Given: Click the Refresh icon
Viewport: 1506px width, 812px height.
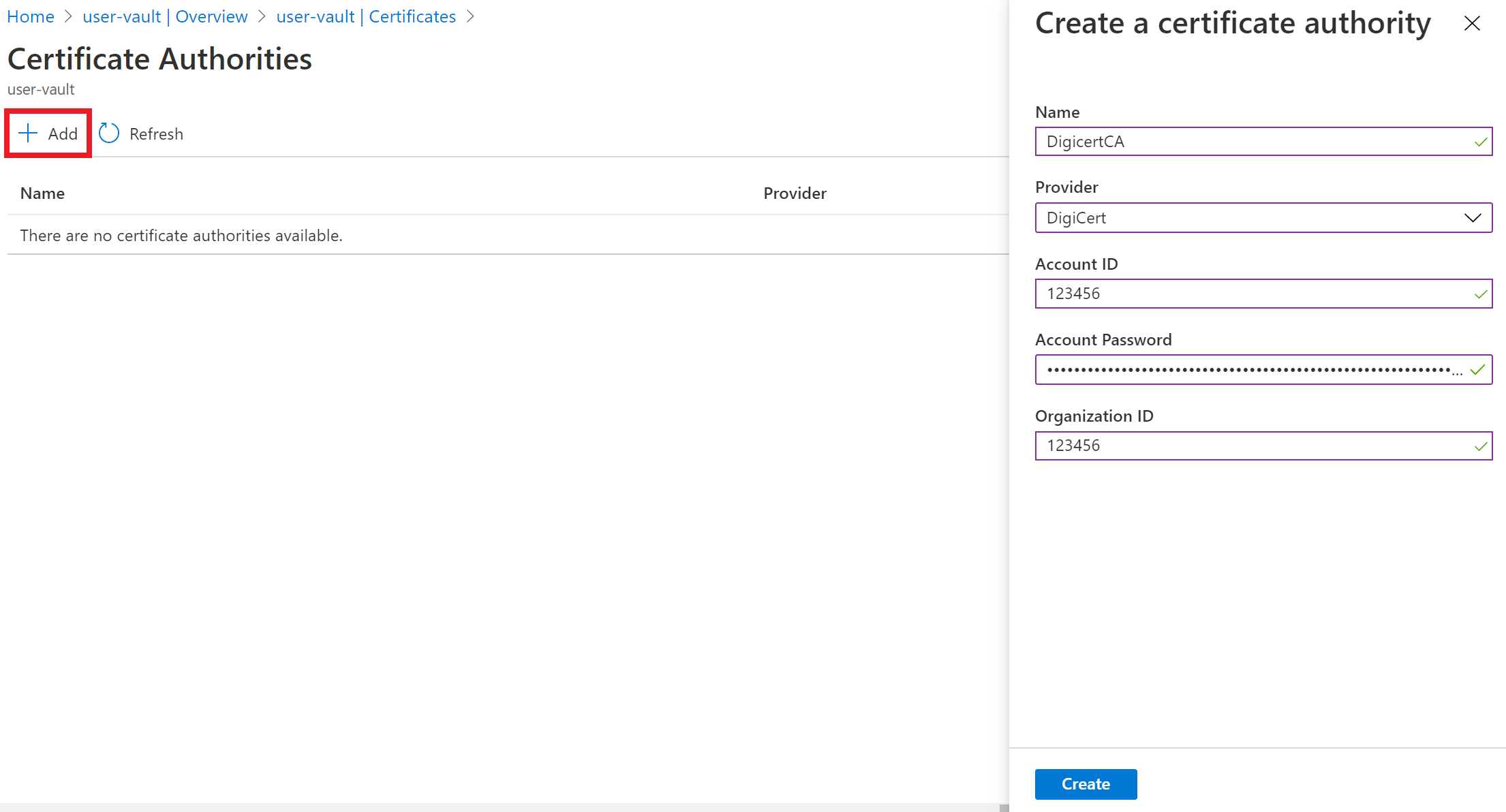Looking at the screenshot, I should pyautogui.click(x=109, y=133).
